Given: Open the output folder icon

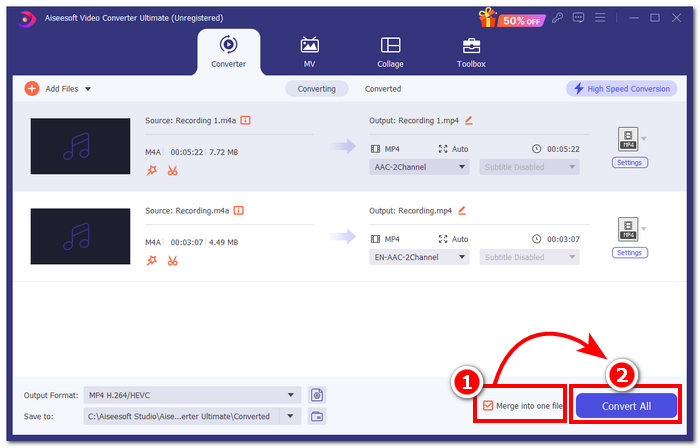Looking at the screenshot, I should (x=317, y=417).
